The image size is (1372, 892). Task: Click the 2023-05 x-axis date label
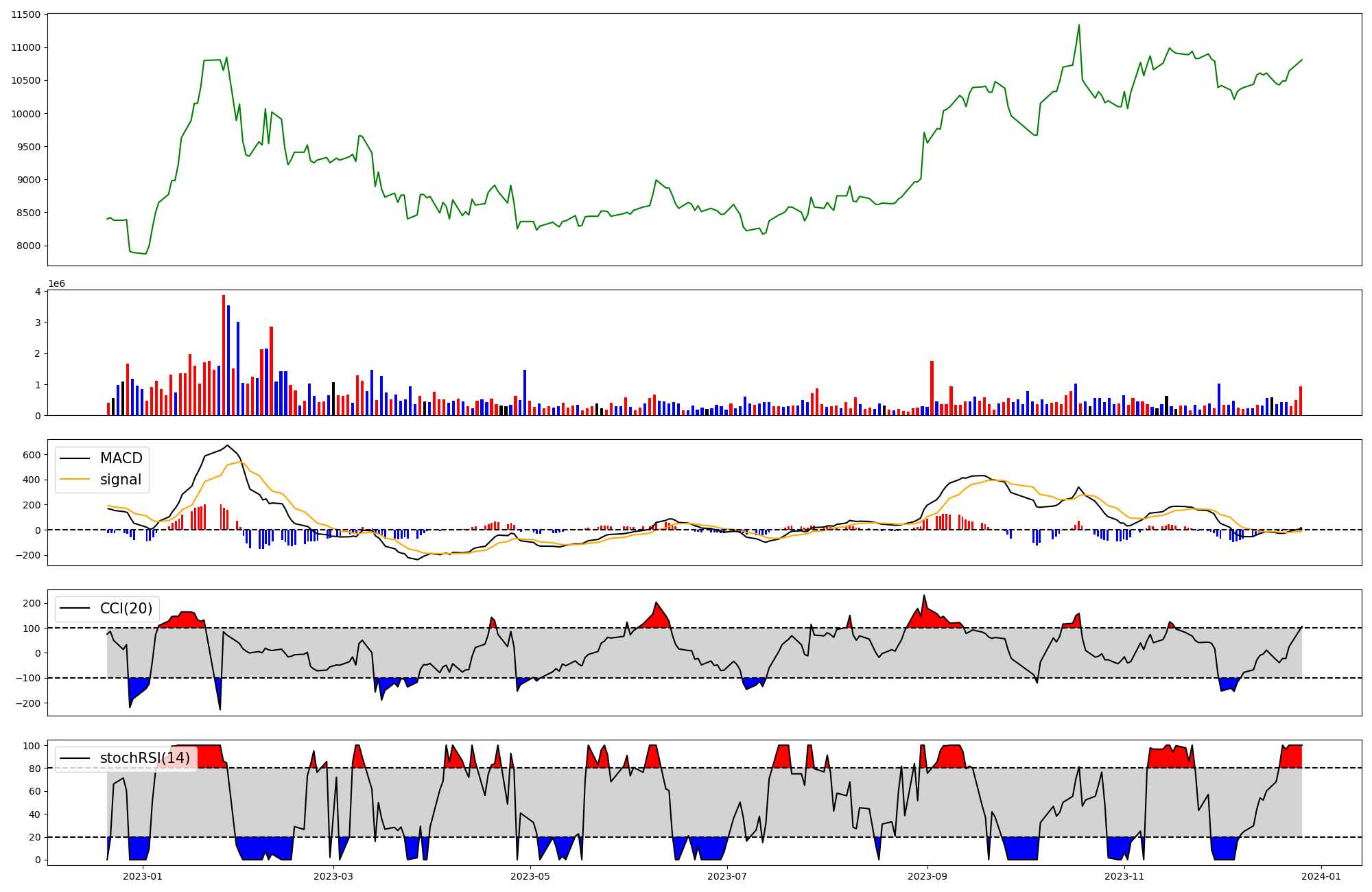coord(530,876)
